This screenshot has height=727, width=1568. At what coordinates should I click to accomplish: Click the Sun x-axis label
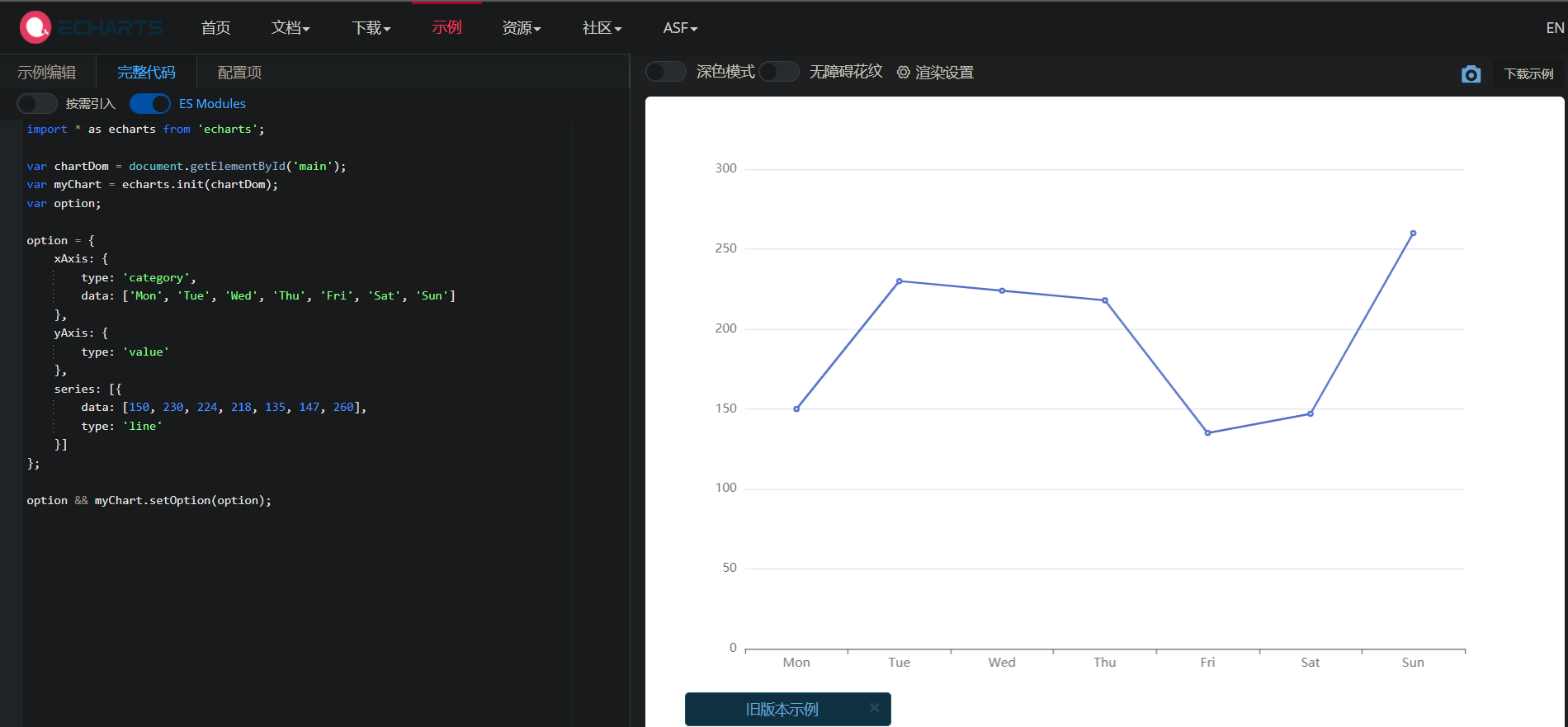coord(1413,662)
